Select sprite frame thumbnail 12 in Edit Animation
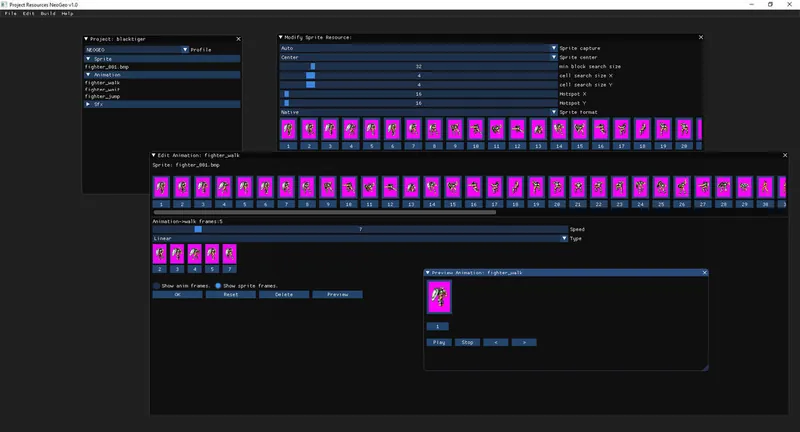This screenshot has width=800, height=432. tap(390, 187)
